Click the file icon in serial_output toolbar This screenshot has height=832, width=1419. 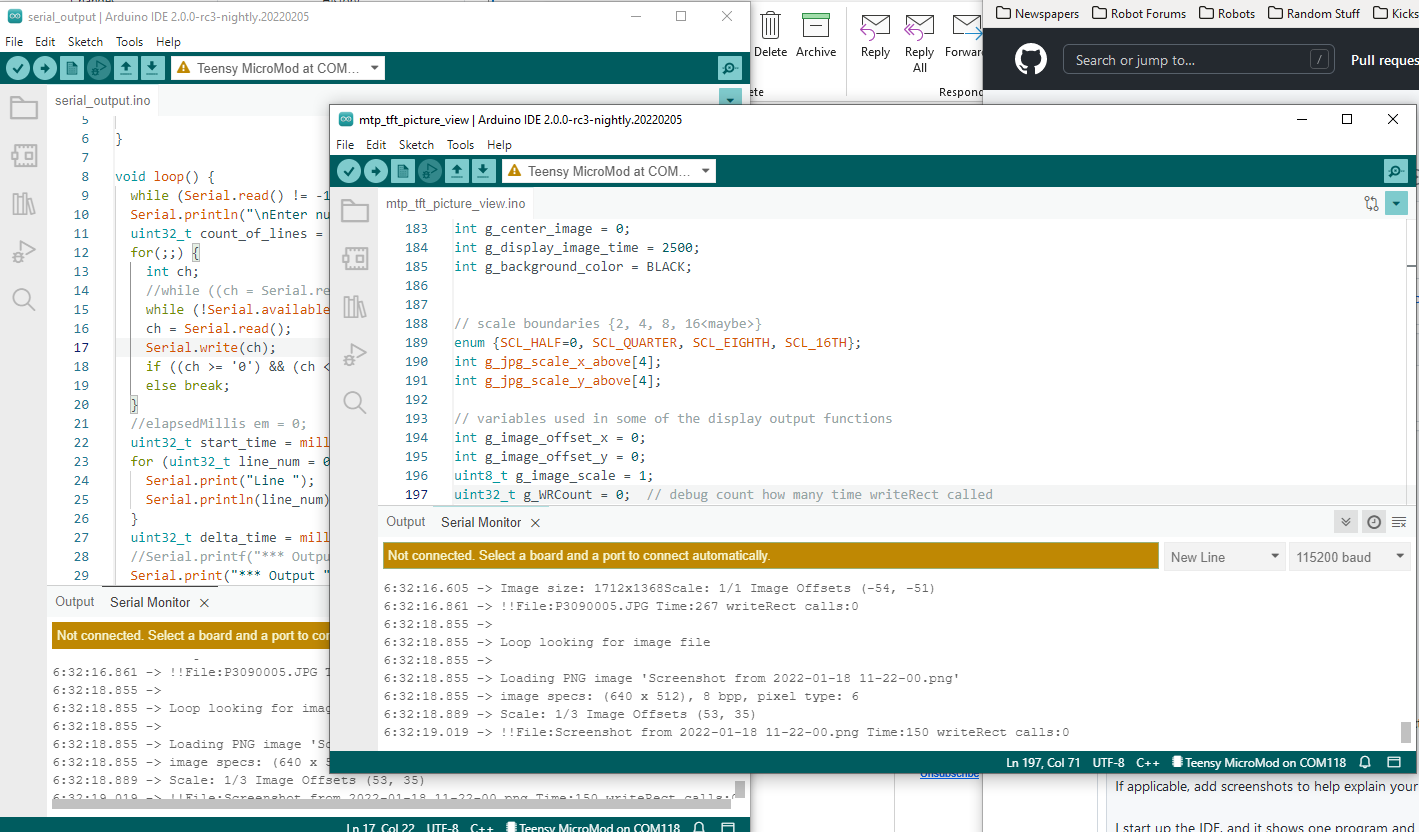[x=72, y=68]
